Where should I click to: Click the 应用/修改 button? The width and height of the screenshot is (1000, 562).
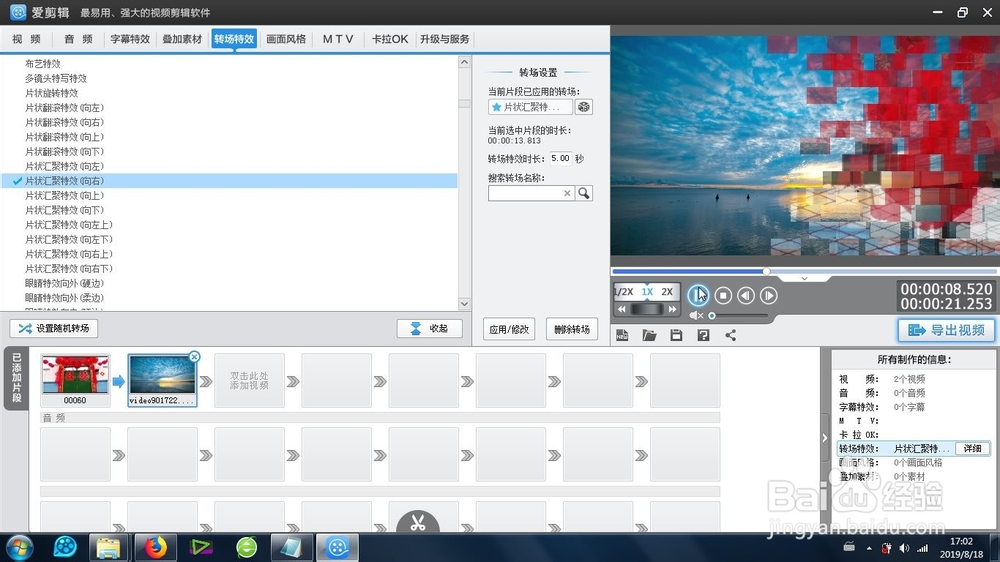pyautogui.click(x=509, y=329)
